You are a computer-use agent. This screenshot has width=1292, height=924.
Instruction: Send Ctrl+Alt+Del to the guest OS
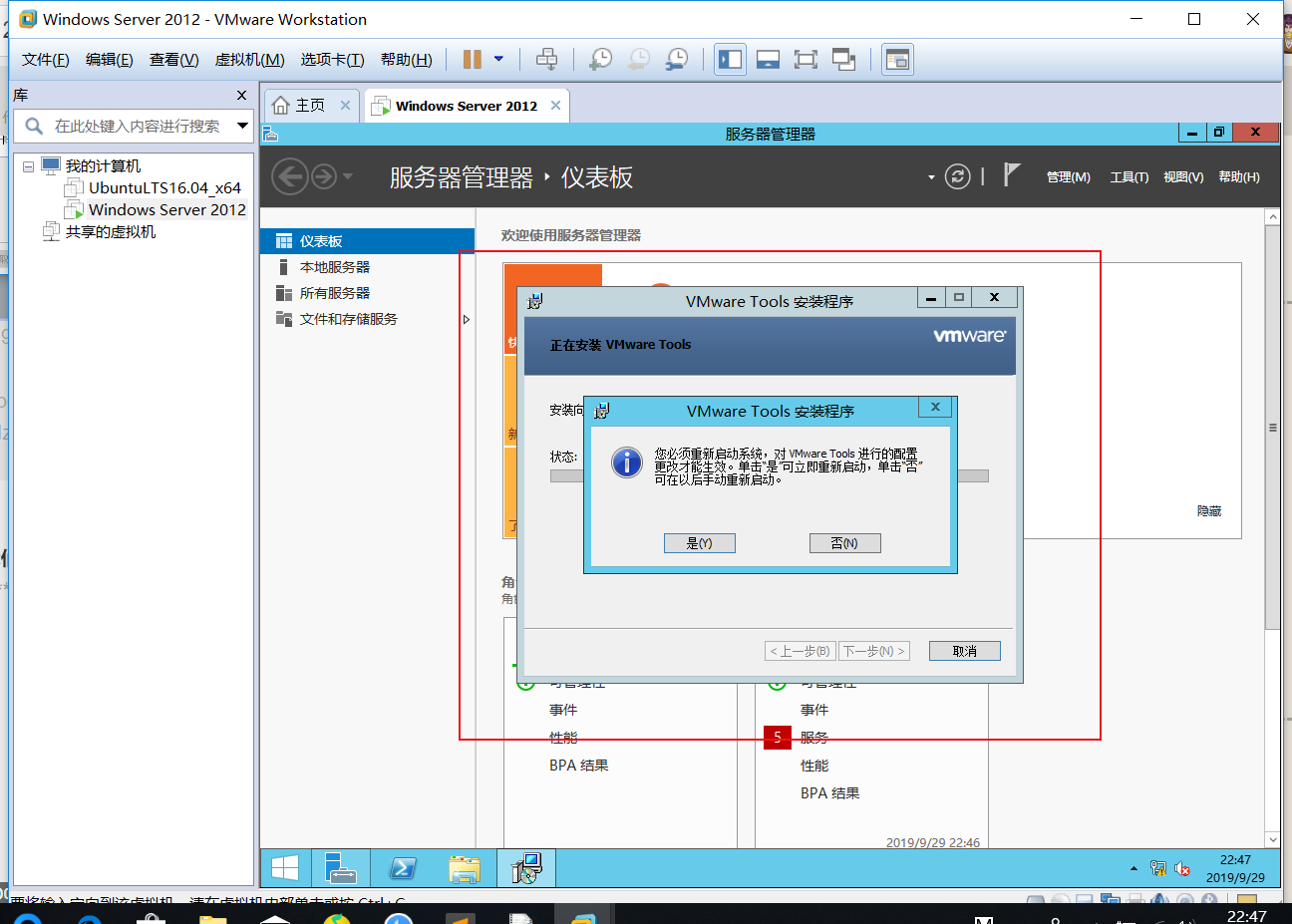[546, 59]
